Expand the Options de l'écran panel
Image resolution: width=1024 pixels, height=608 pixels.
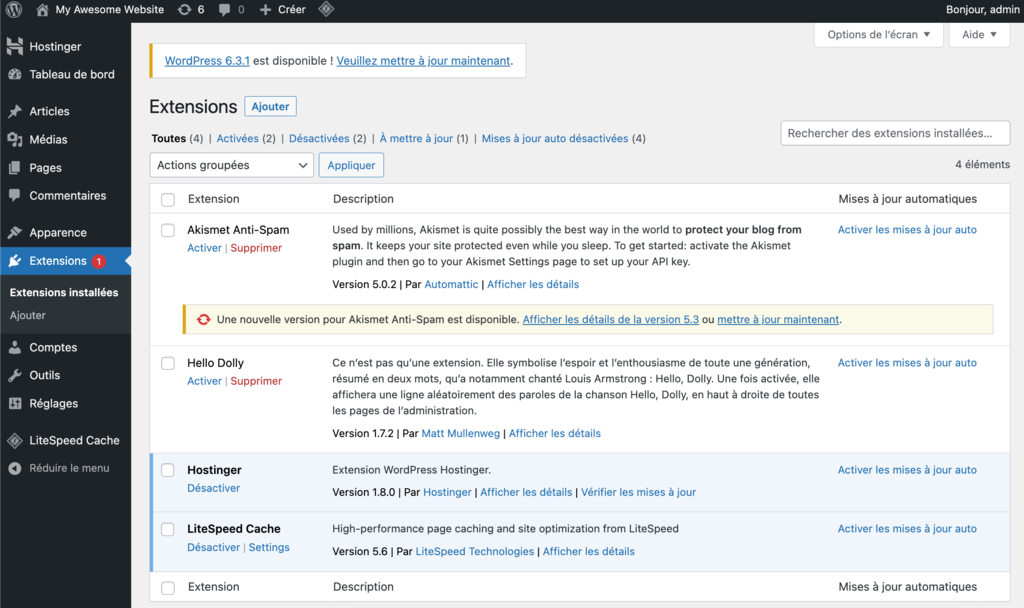point(878,34)
